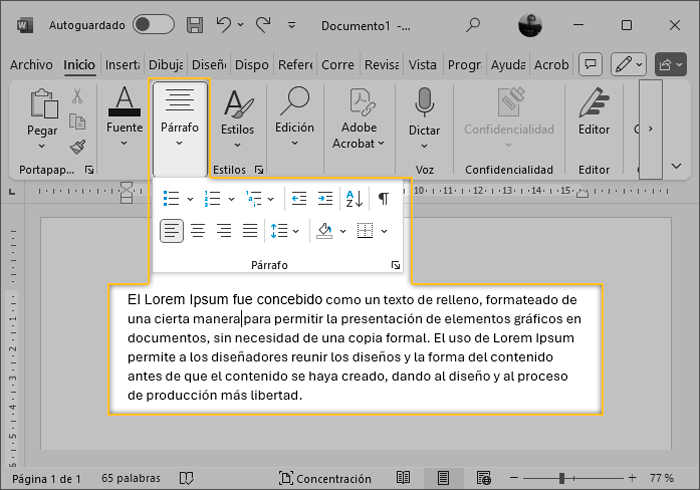This screenshot has height=490, width=700.
Task: Switch to the Vista ribbon tab
Action: click(x=423, y=65)
